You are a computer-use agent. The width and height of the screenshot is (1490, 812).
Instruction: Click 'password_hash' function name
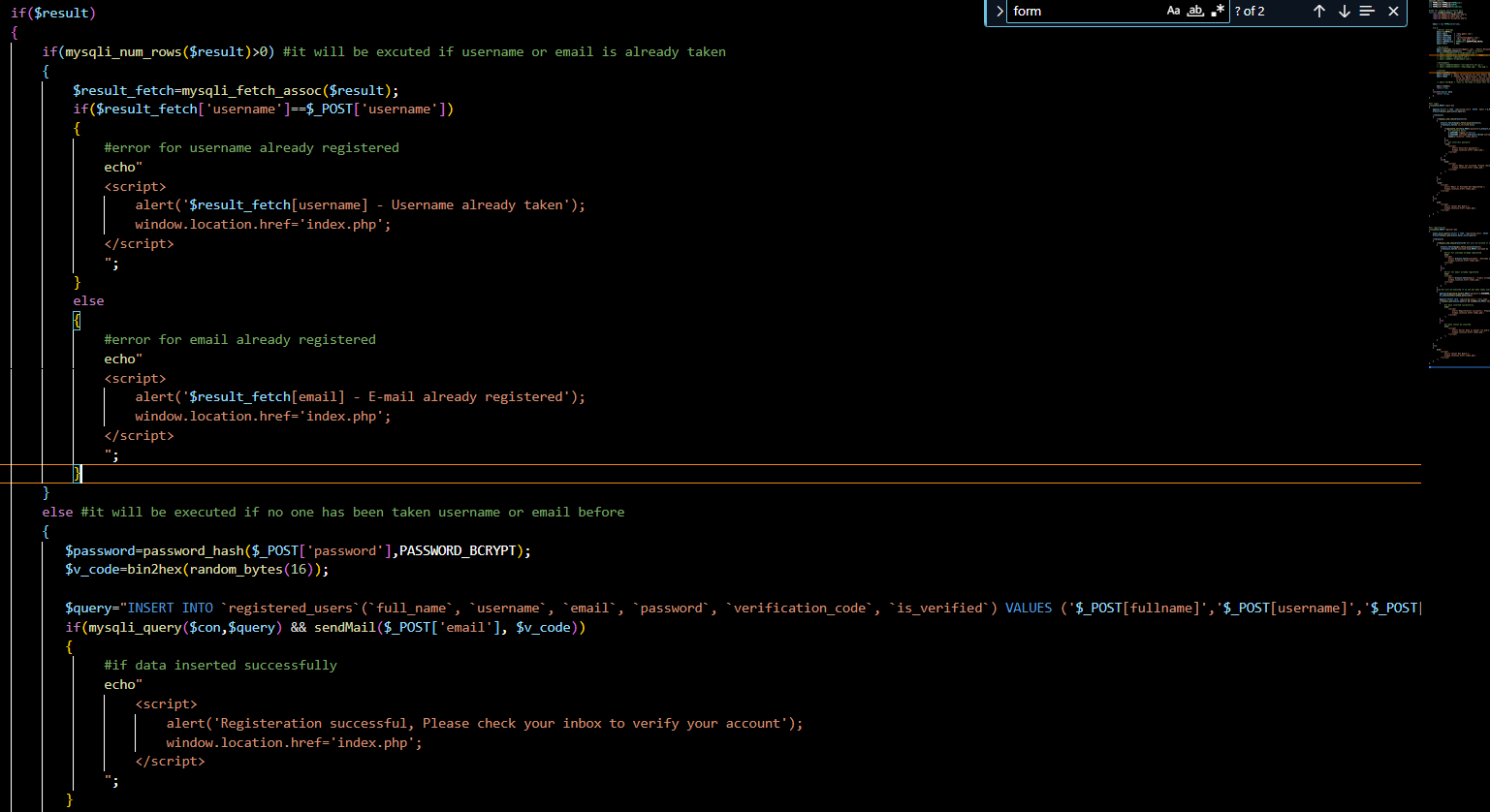click(194, 550)
